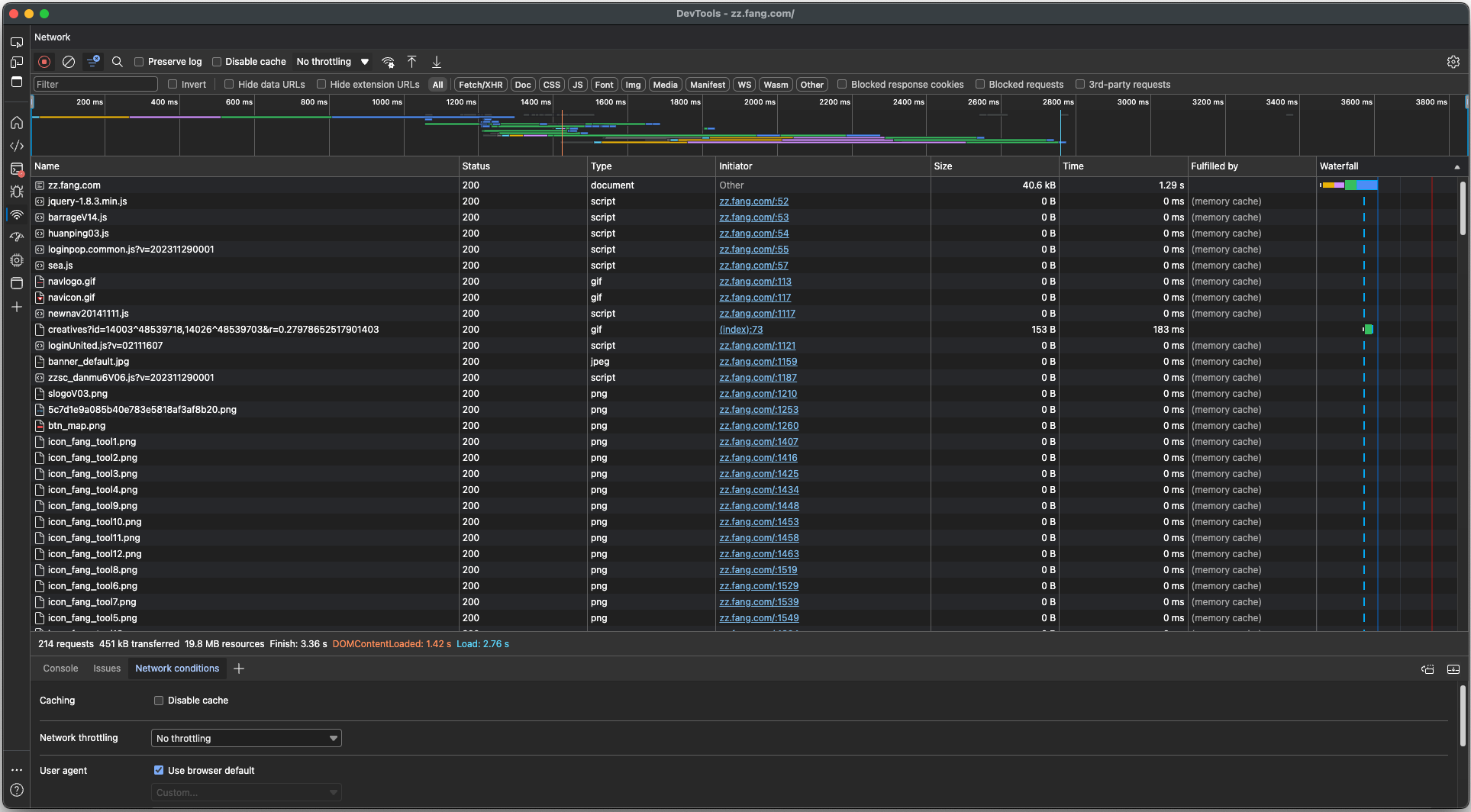Screen dimensions: 1471x812
Task: Uncheck Use browser default user agent
Action: 159,771
